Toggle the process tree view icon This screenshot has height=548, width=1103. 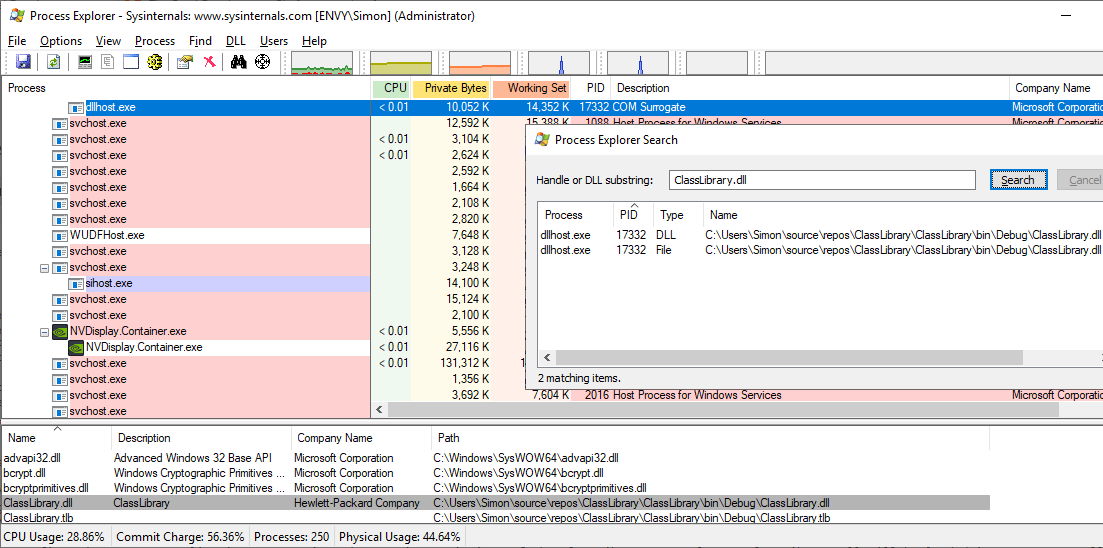pos(108,62)
